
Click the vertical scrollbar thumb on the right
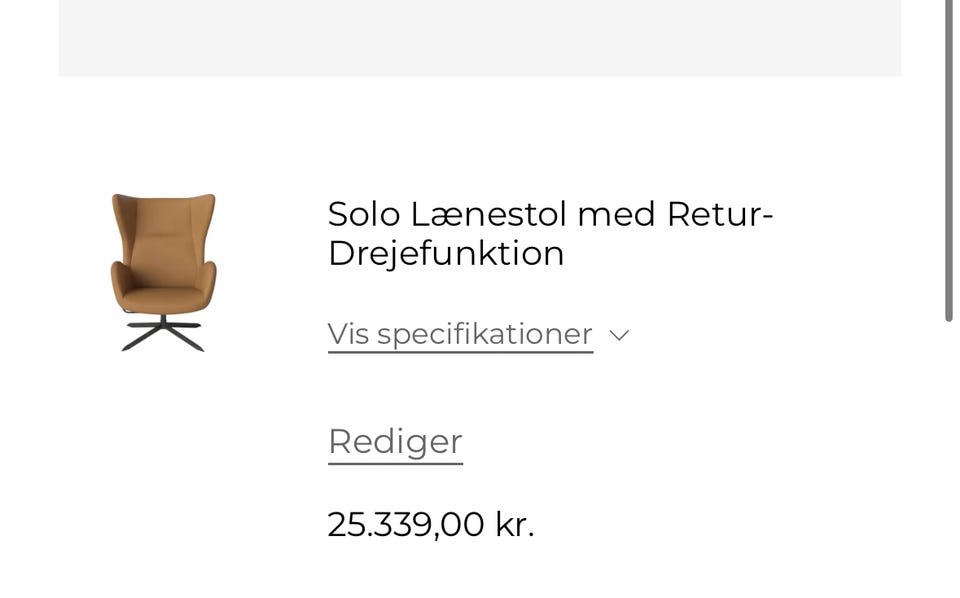949,160
